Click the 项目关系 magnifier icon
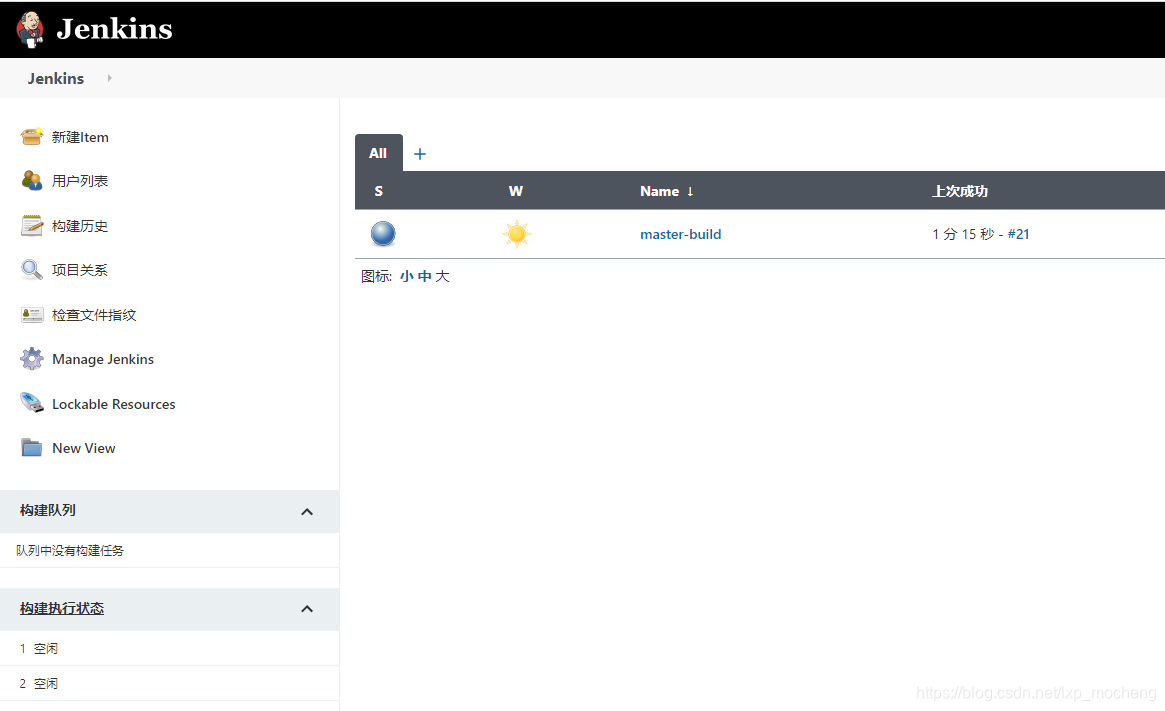 coord(32,270)
